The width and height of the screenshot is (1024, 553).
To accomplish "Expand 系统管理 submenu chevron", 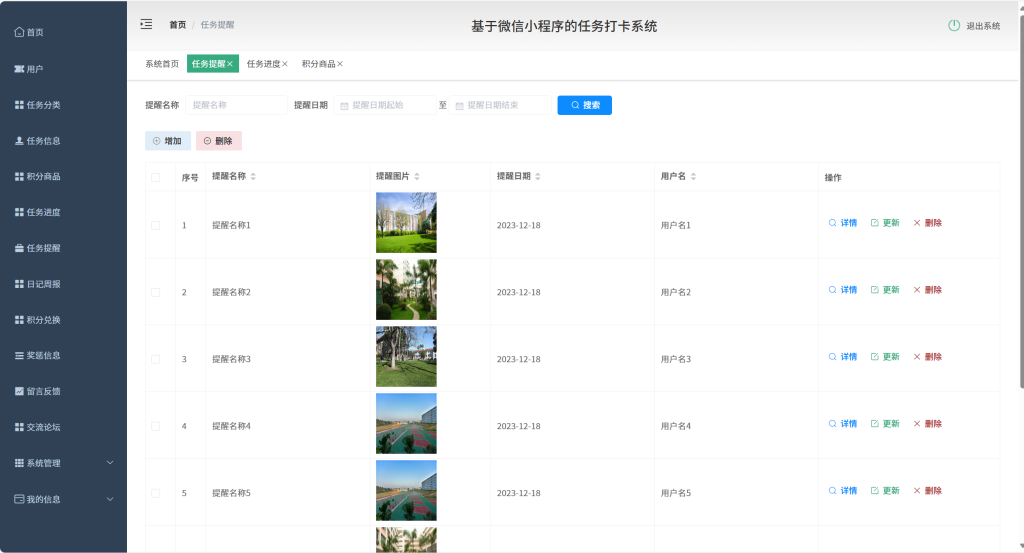I will [x=110, y=463].
